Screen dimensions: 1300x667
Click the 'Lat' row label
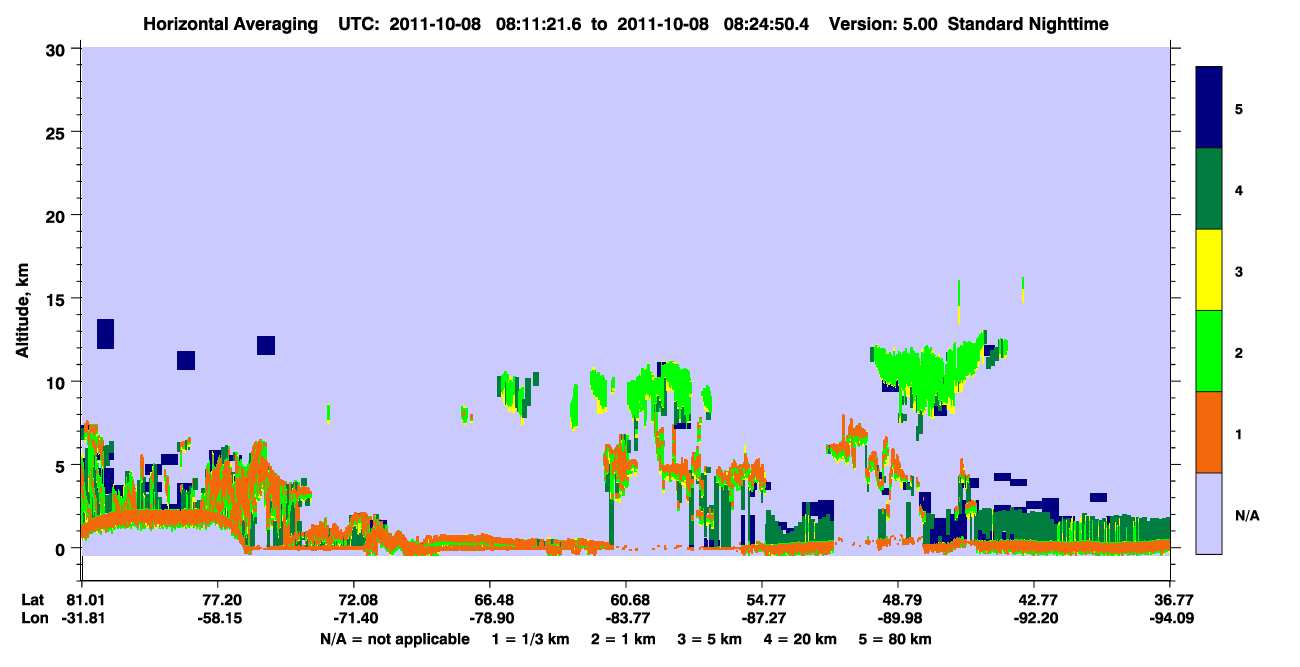pos(33,600)
